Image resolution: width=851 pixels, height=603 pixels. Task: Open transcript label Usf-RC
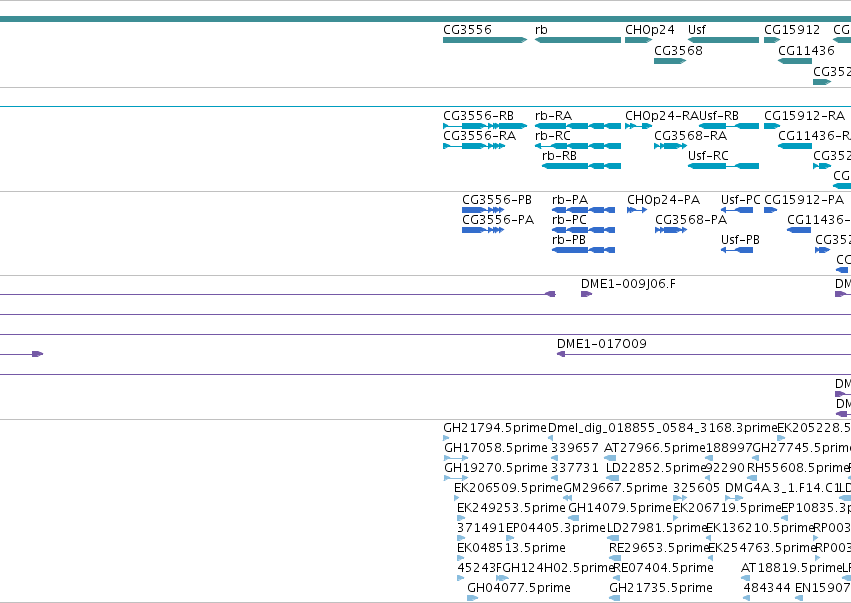tap(708, 156)
